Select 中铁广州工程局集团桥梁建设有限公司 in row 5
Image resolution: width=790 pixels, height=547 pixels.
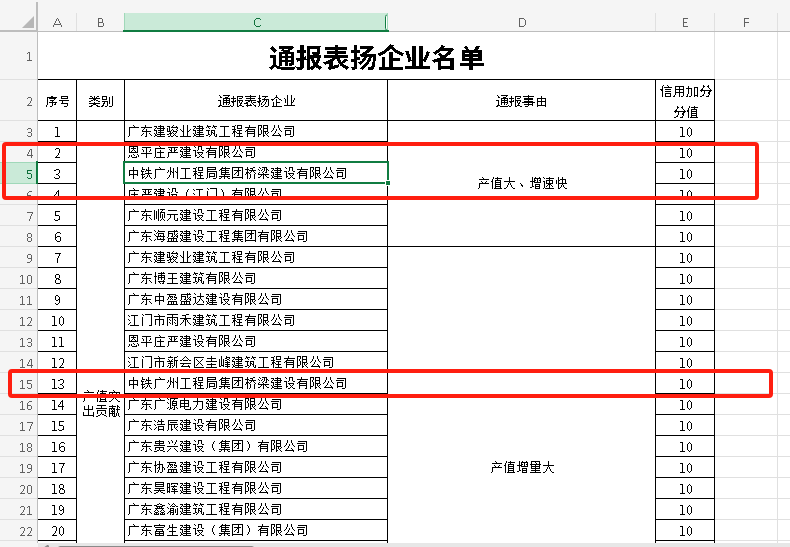(x=256, y=173)
